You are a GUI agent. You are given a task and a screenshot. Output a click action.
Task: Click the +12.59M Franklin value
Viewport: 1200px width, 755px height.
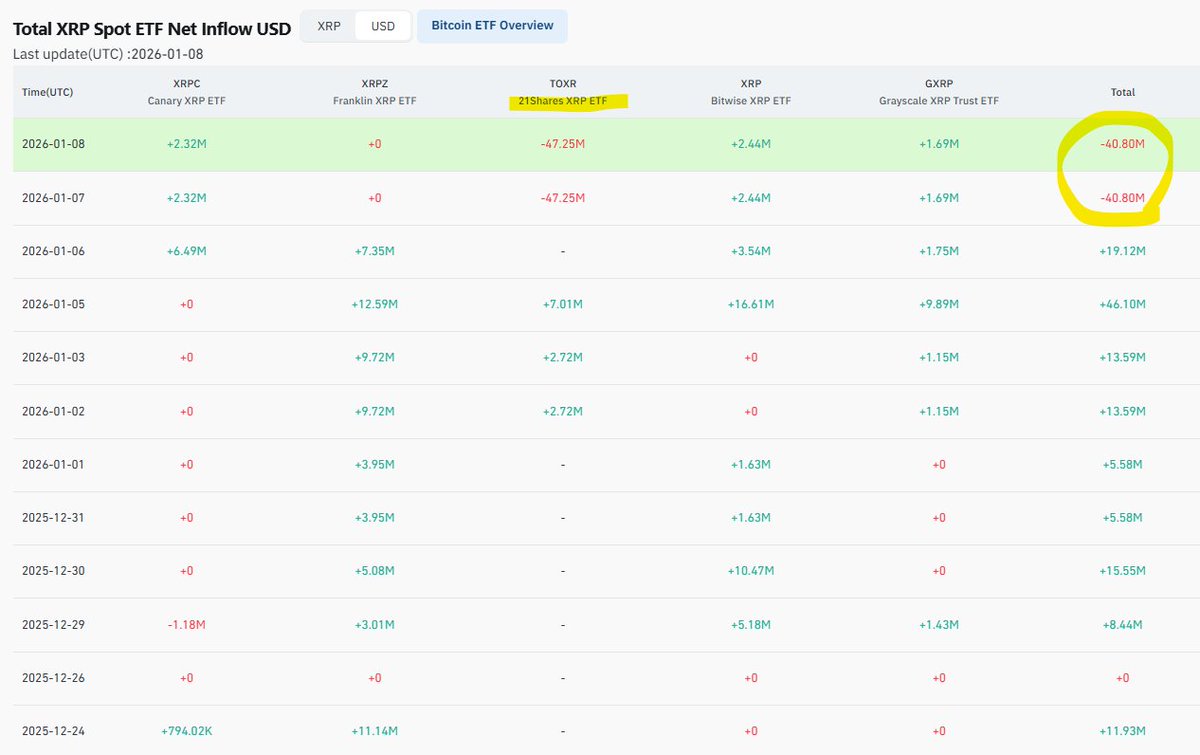[374, 304]
